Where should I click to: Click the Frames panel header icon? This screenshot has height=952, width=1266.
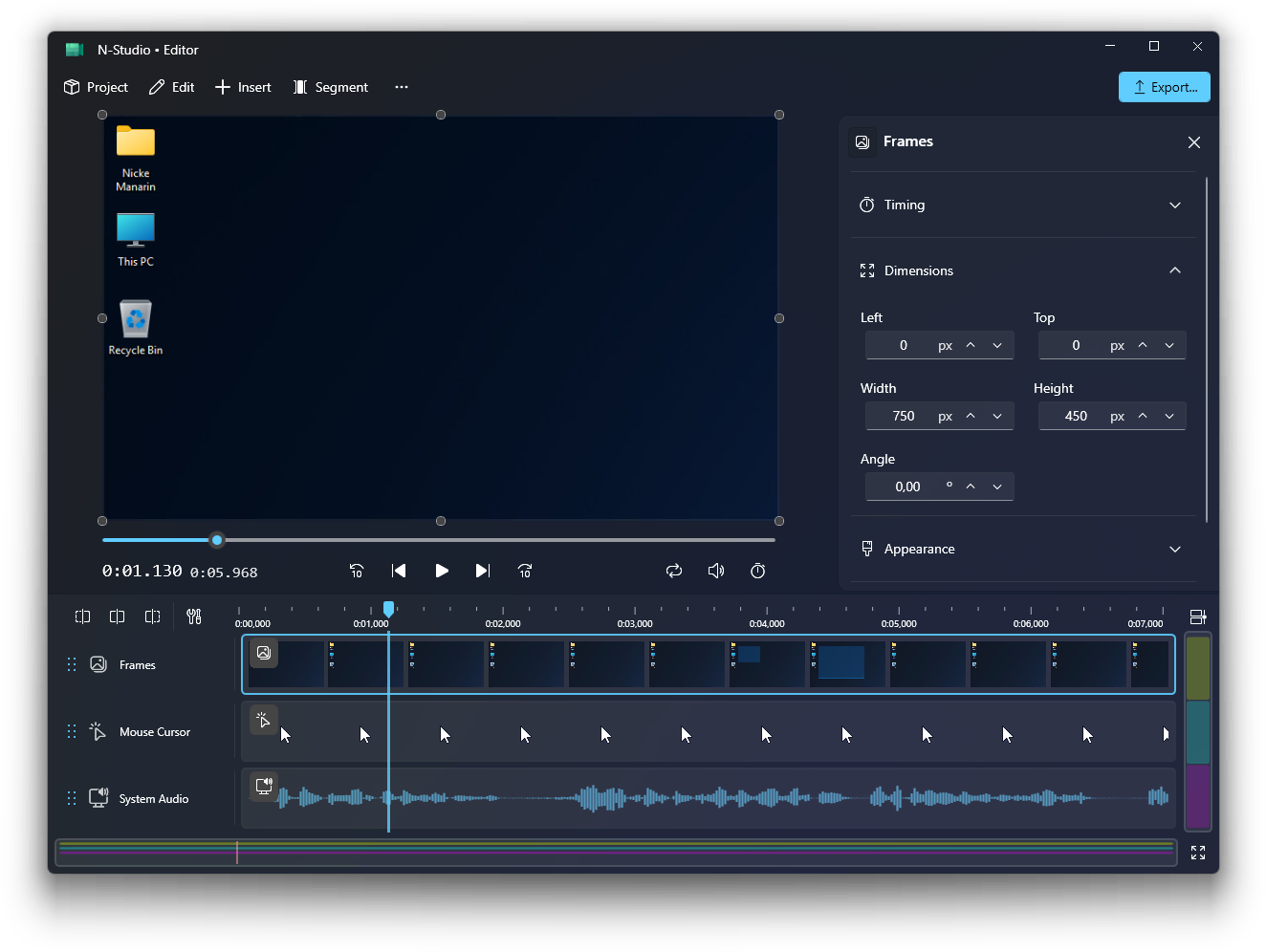coord(862,141)
